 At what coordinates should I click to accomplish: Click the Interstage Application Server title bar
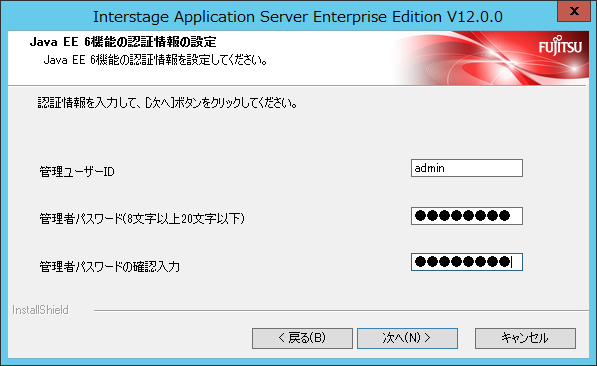tap(298, 16)
